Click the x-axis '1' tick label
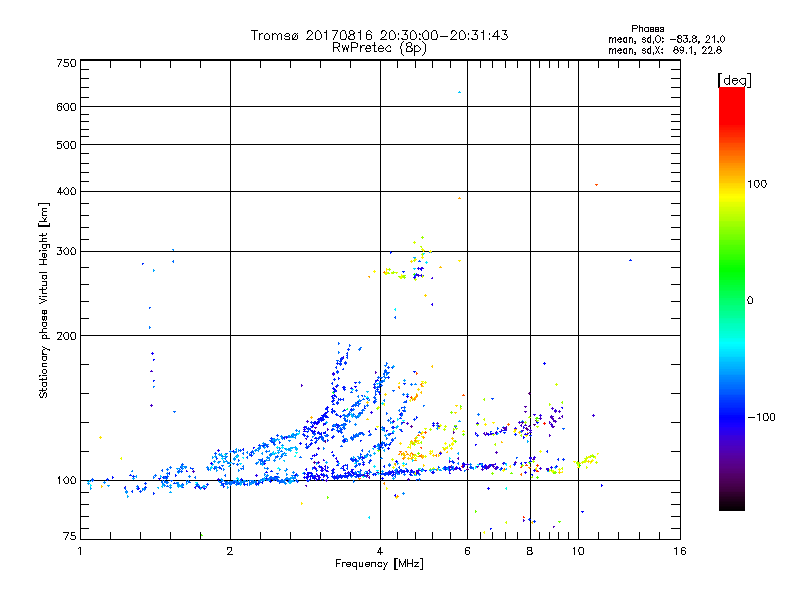Viewport: 800px width, 600px height. (80, 551)
